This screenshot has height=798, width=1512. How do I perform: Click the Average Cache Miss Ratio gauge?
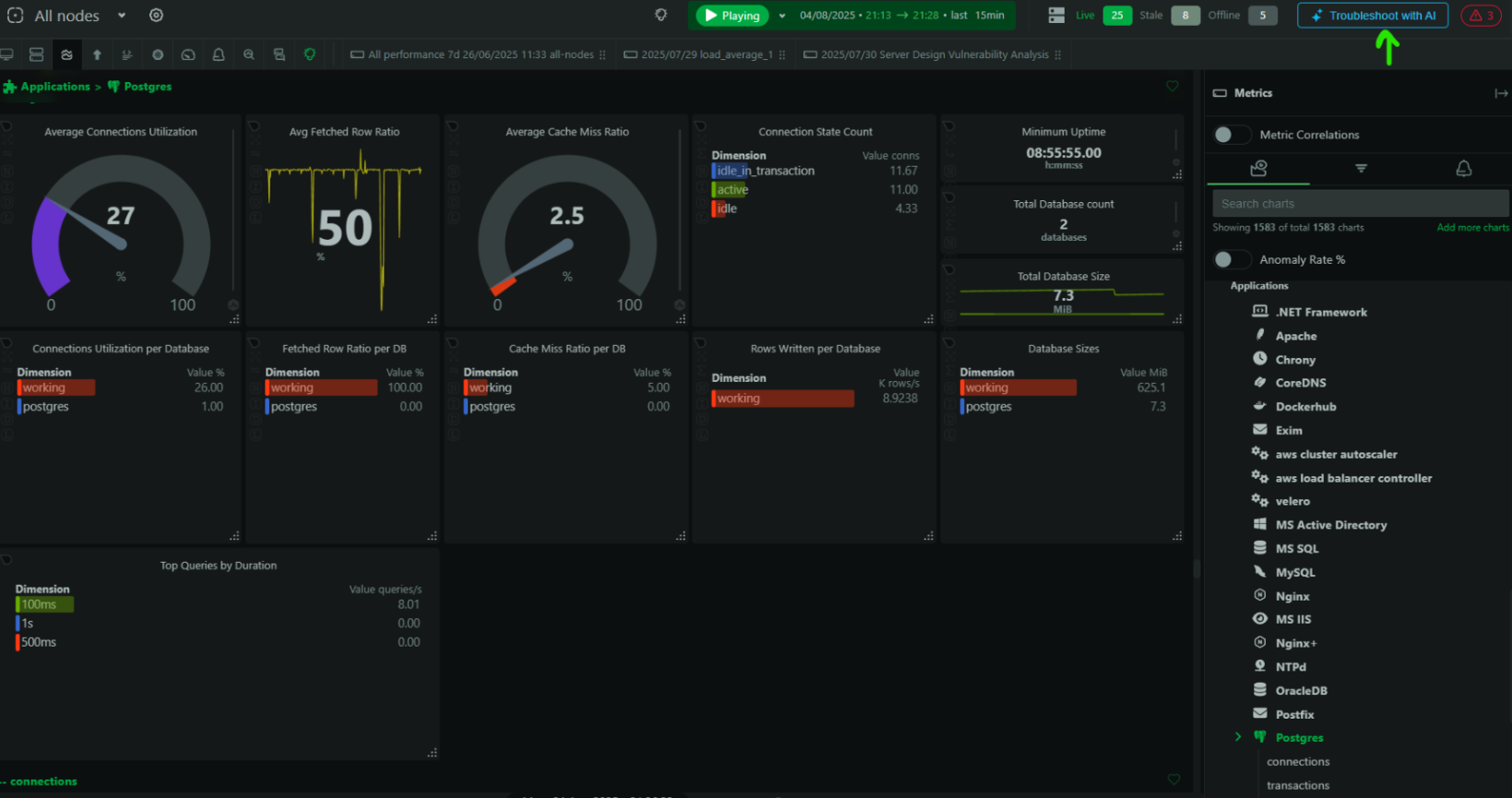pyautogui.click(x=567, y=226)
